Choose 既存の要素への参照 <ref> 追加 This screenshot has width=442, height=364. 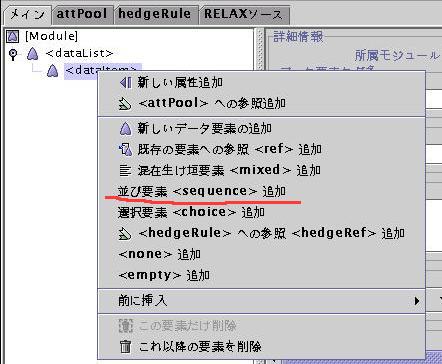261,149
